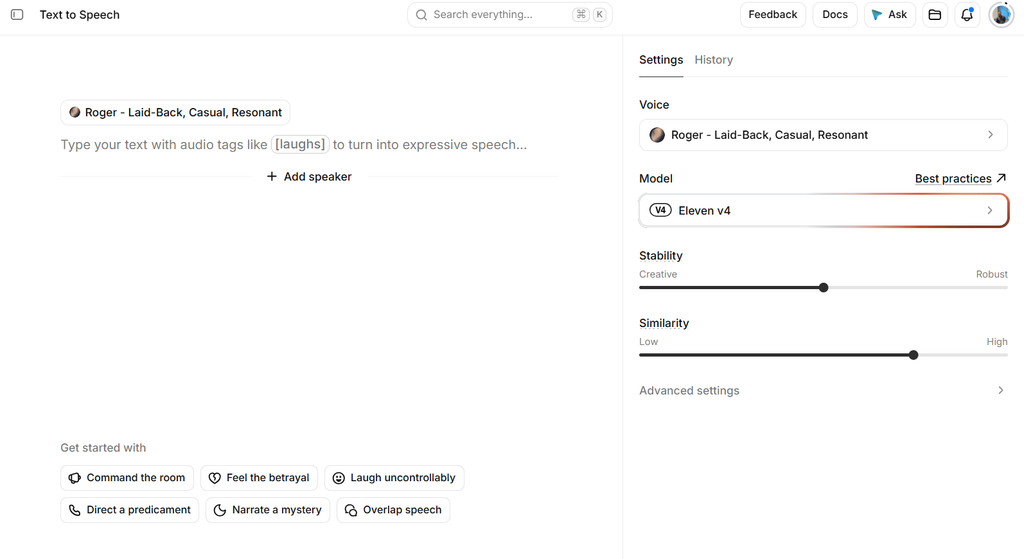Open the Best practices link

tap(953, 178)
